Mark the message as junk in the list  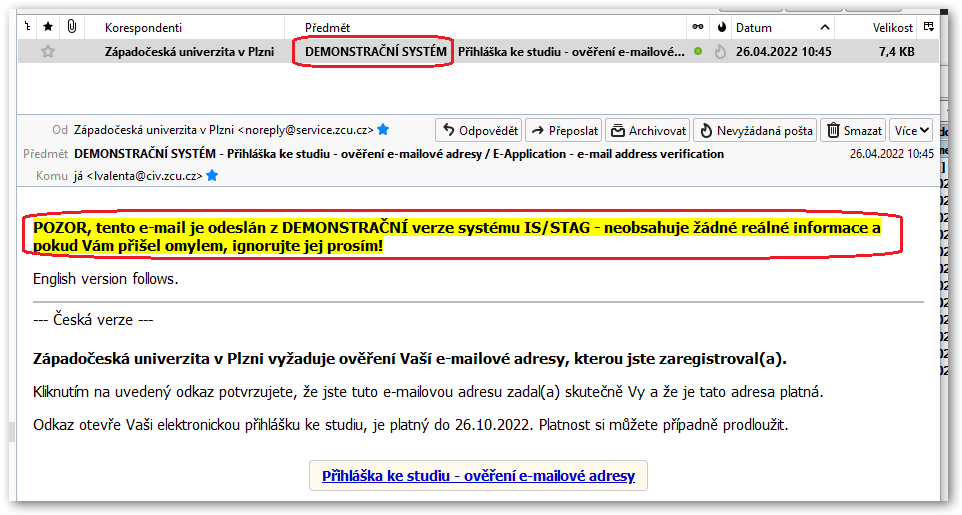721,52
